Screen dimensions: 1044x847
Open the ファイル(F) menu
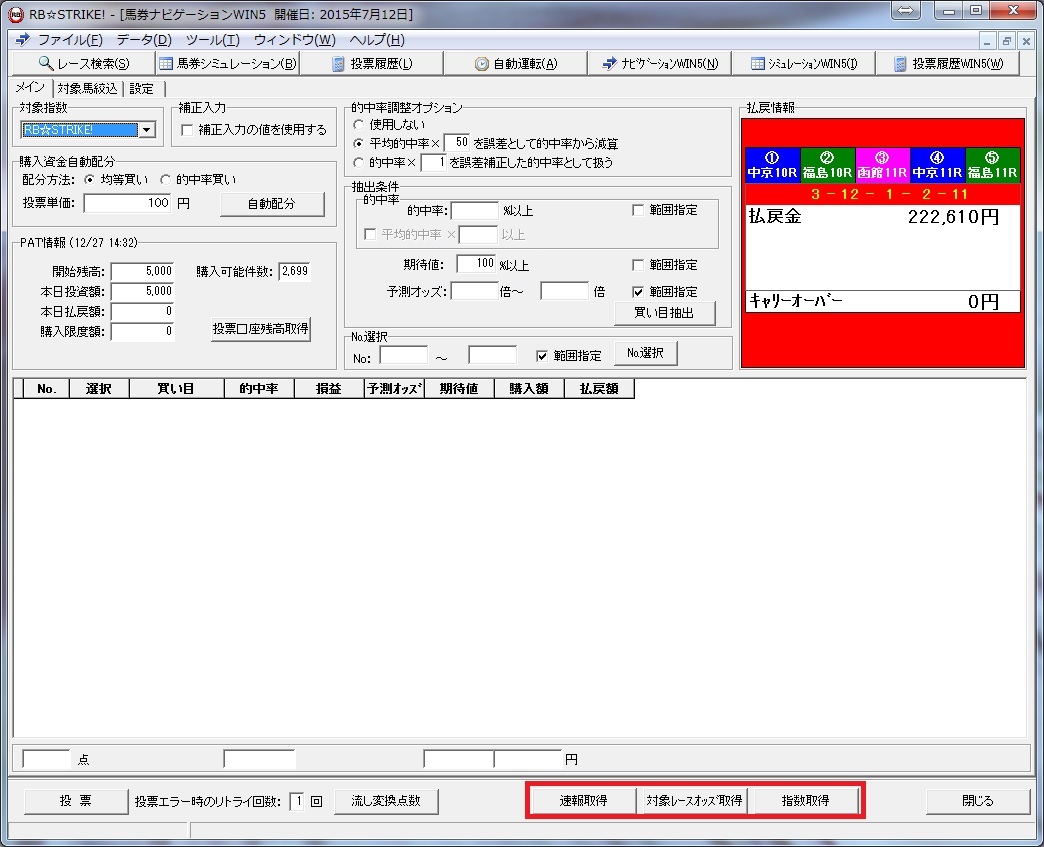click(x=70, y=40)
